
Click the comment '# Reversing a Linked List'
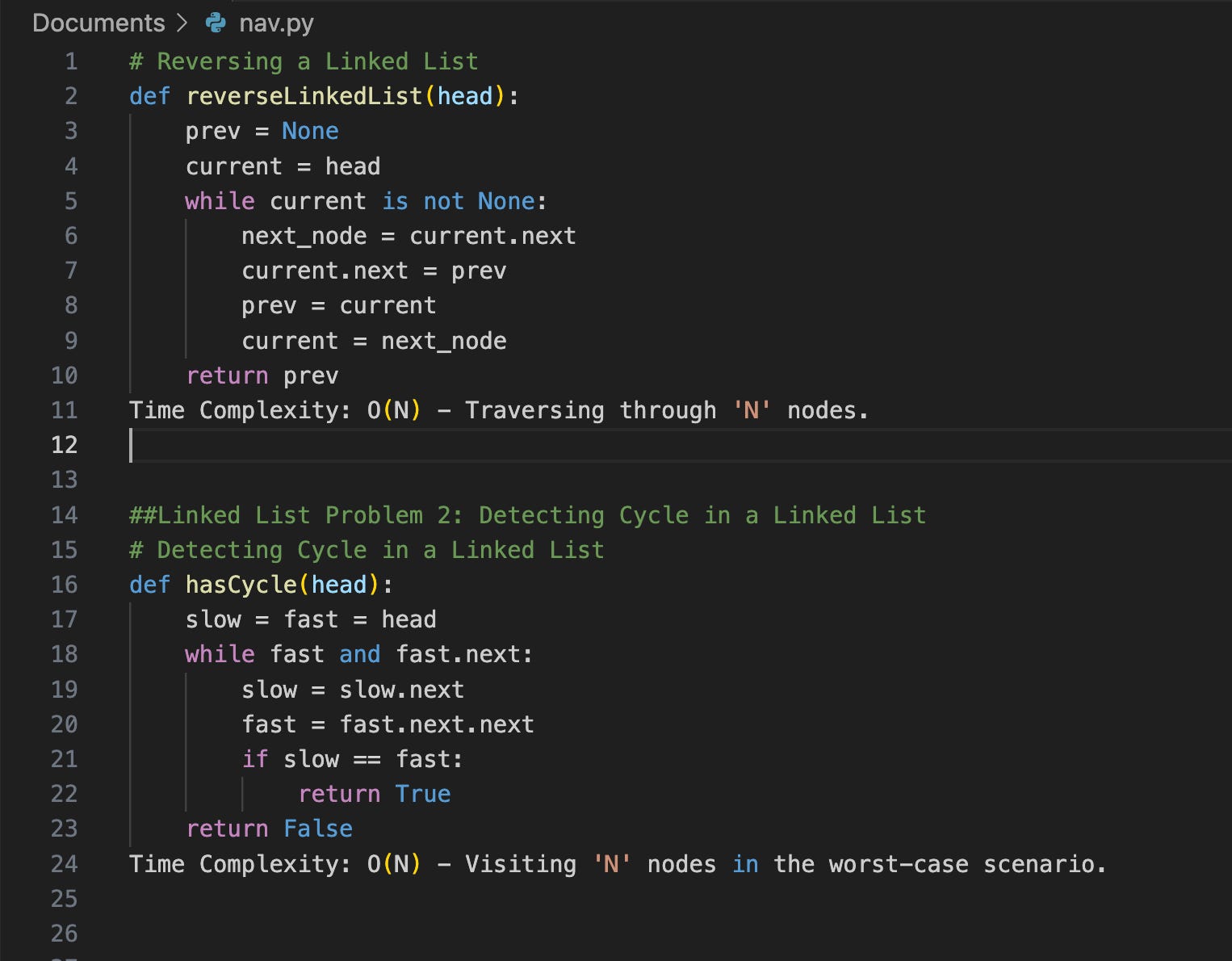(304, 61)
